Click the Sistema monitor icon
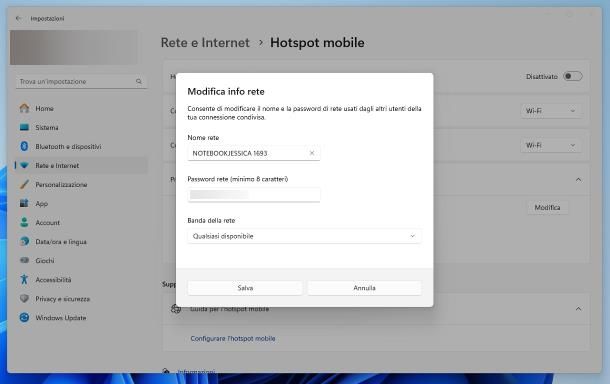 (x=25, y=127)
